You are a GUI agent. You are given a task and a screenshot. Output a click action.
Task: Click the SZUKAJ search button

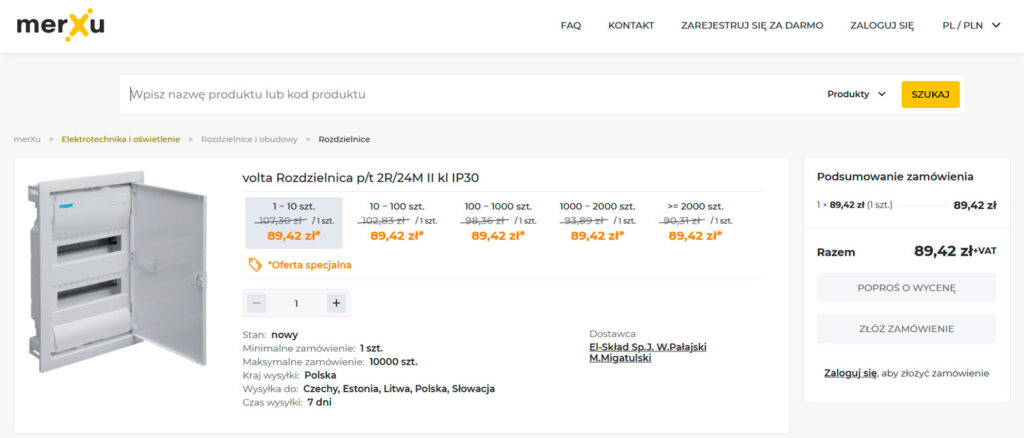pyautogui.click(x=931, y=94)
